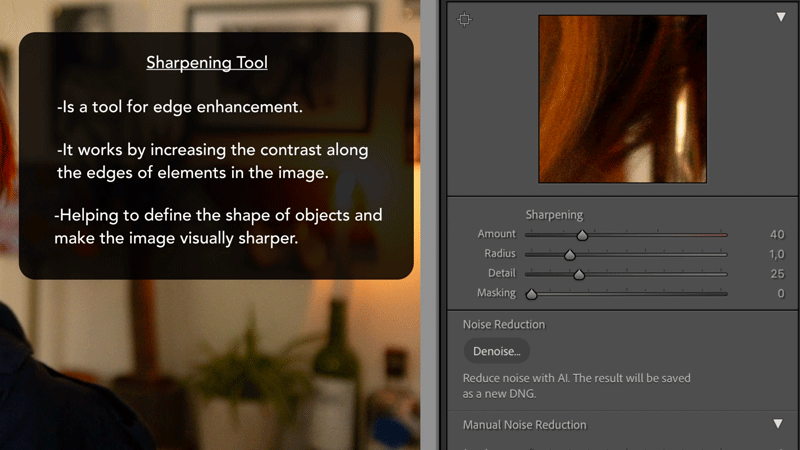The width and height of the screenshot is (800, 450).
Task: Click the Detail slider handle
Action: tap(578, 275)
